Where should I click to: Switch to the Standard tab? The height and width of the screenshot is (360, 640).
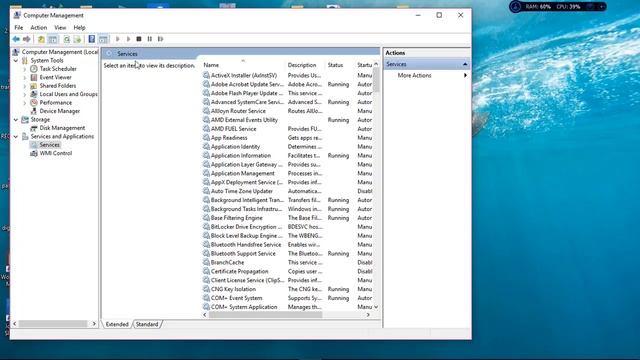pos(147,324)
